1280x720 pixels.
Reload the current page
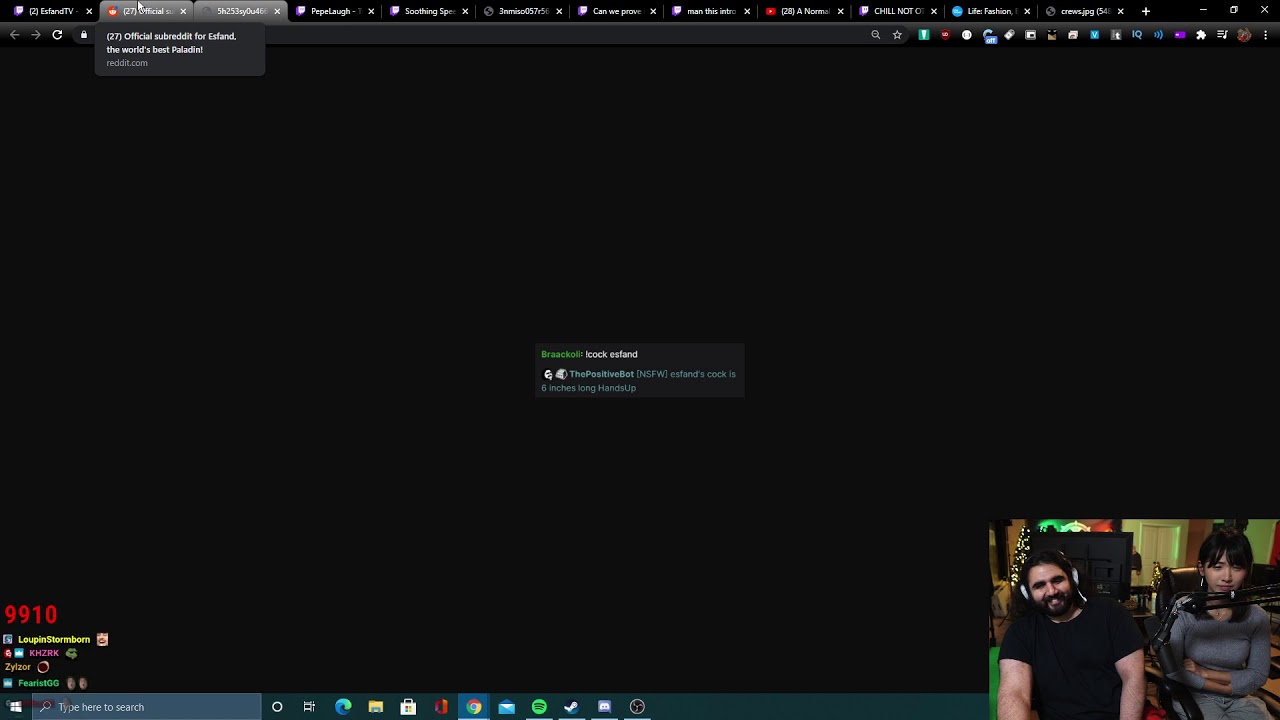click(57, 35)
